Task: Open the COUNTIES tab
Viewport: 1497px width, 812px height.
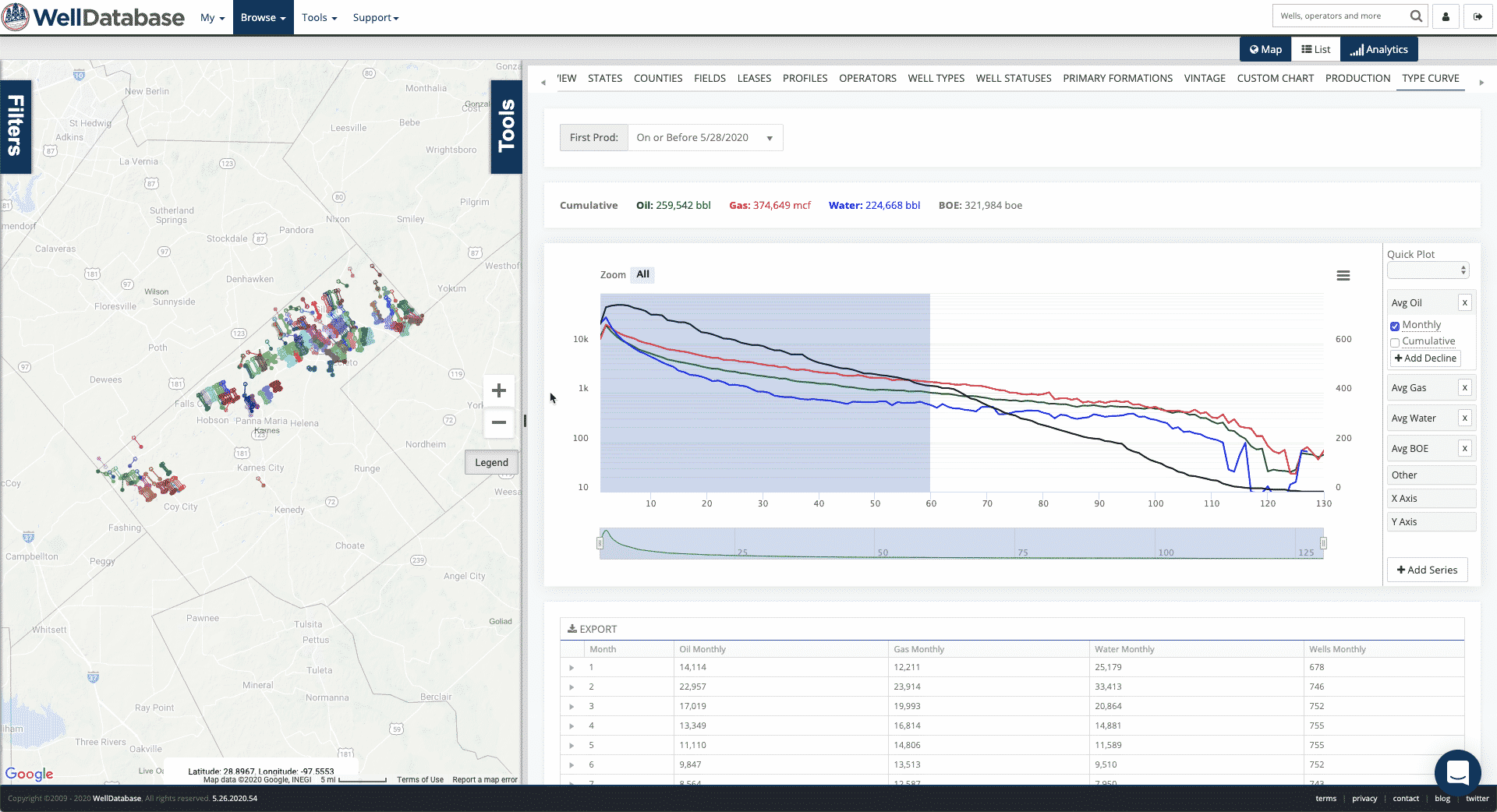Action: pyautogui.click(x=658, y=78)
